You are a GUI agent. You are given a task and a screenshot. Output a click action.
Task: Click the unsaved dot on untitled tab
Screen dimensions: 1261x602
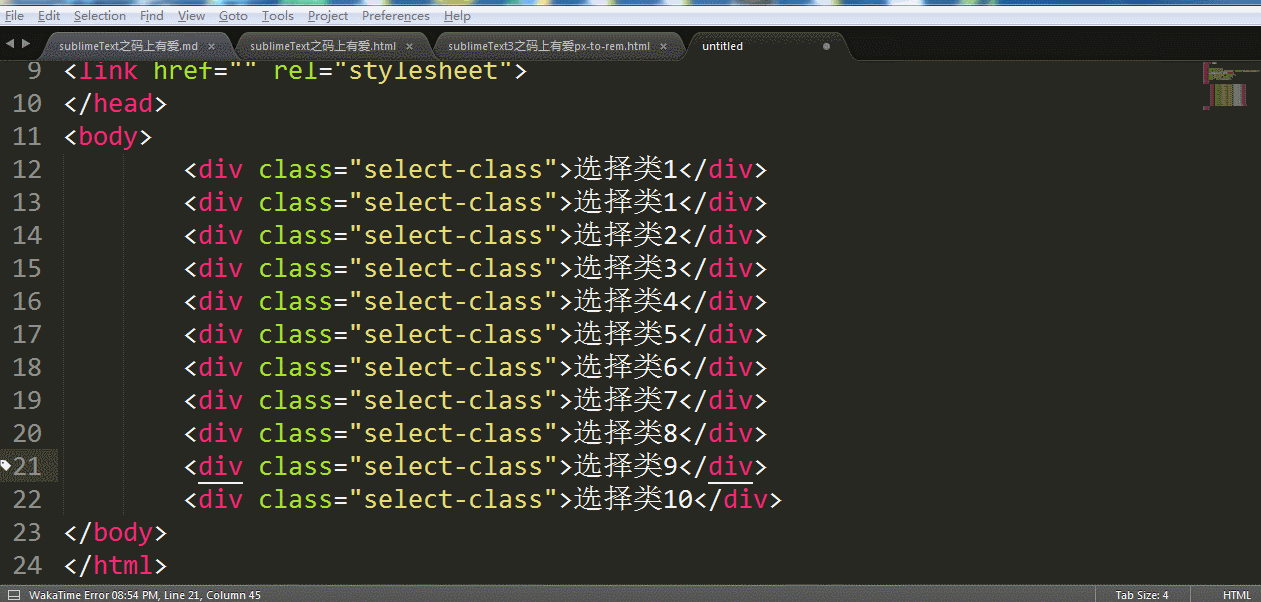pyautogui.click(x=826, y=46)
